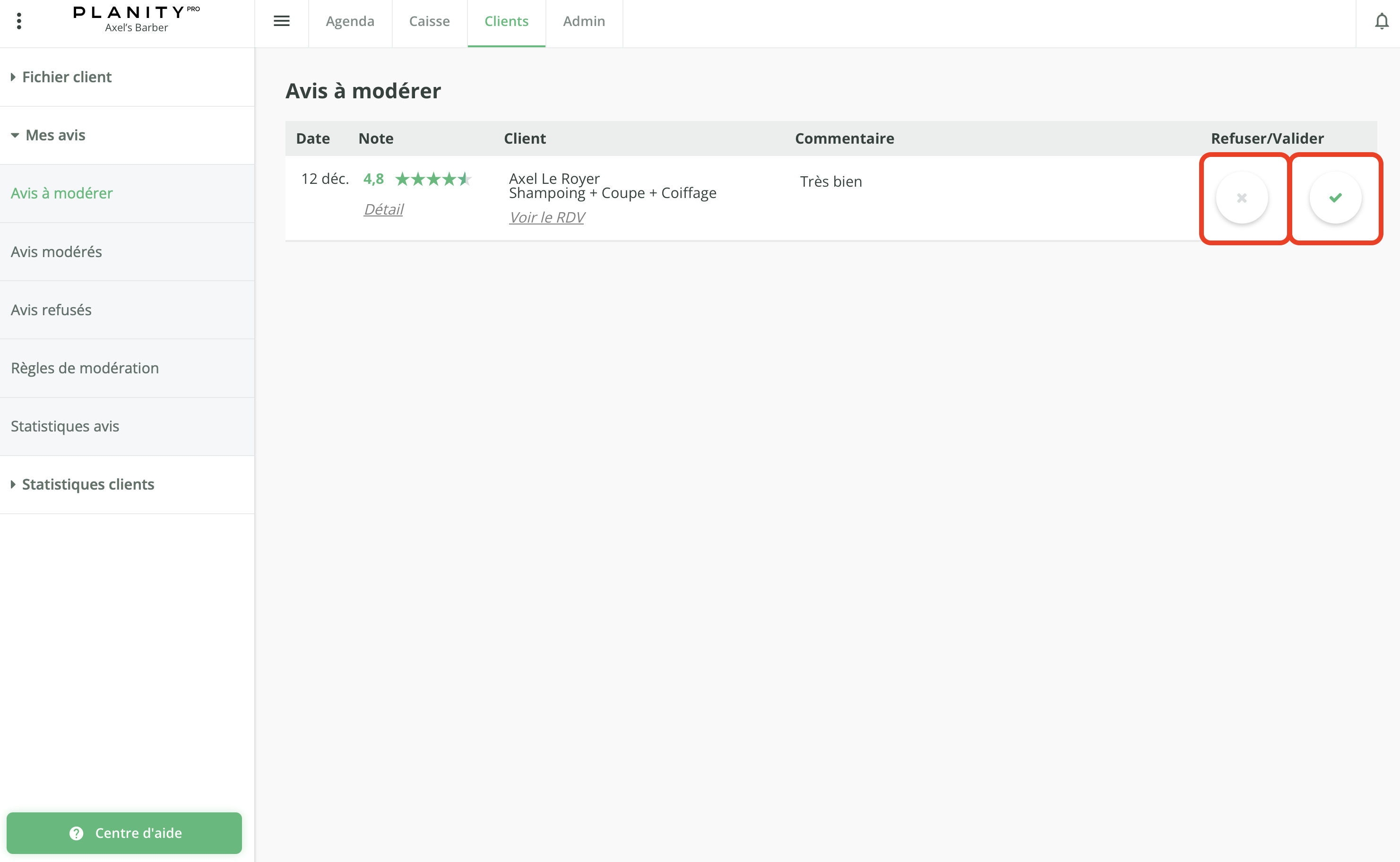Validate the review with the green checkmark
This screenshot has height=862, width=1400.
click(x=1335, y=198)
